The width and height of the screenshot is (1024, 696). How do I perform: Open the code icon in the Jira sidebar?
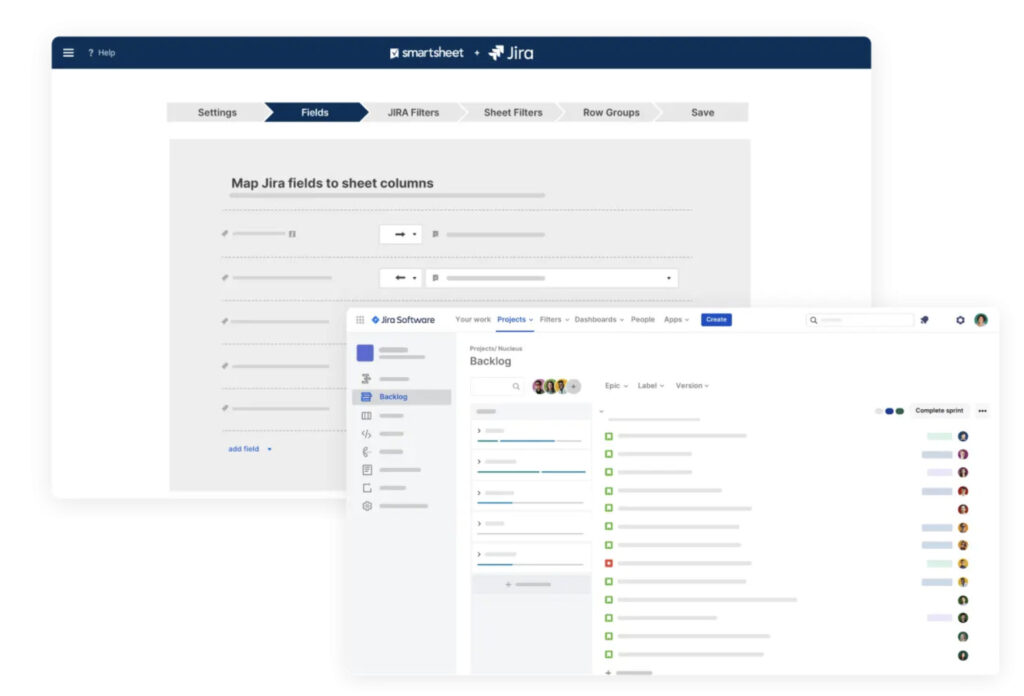click(x=366, y=434)
